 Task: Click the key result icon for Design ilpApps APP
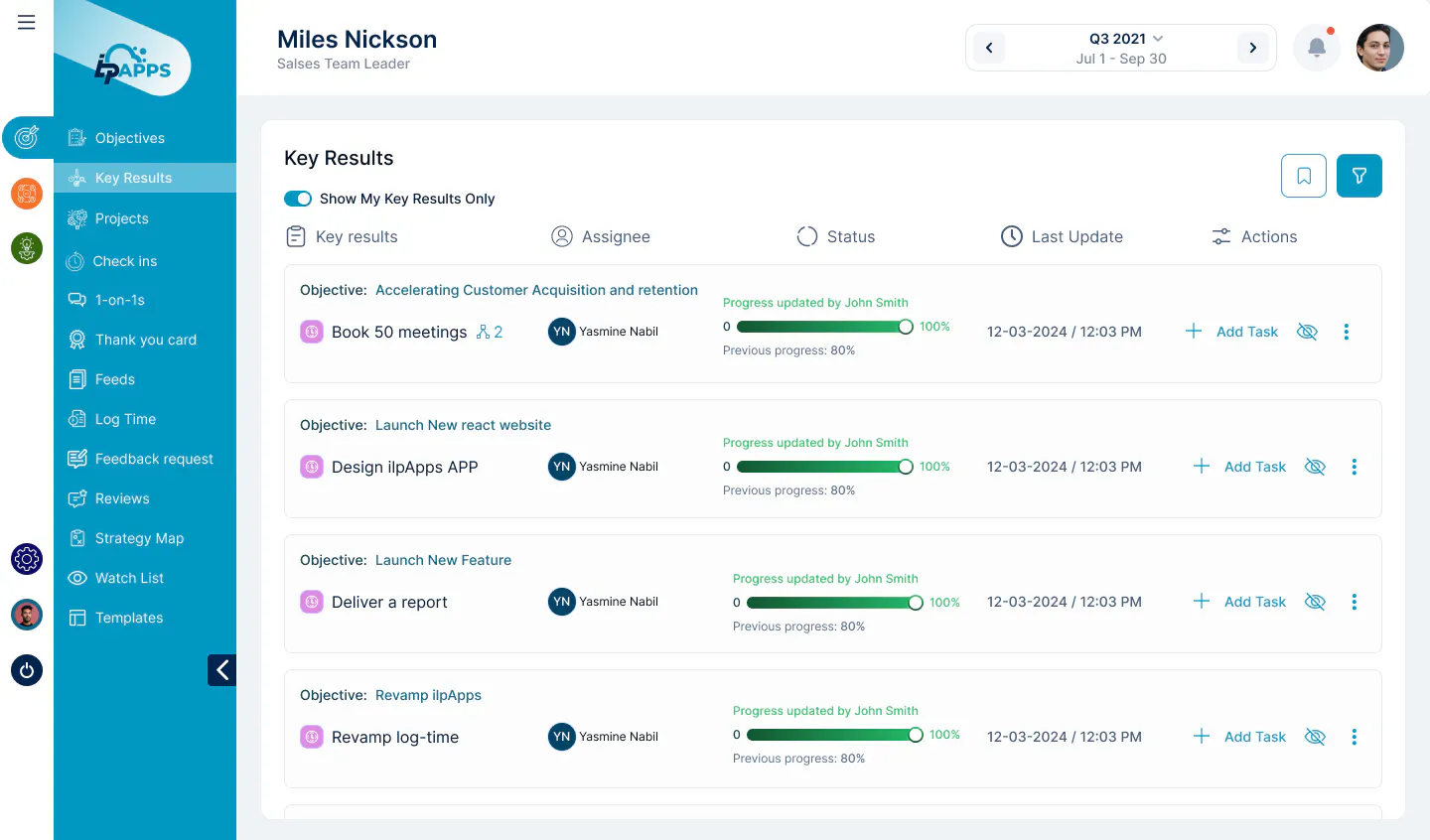(x=312, y=467)
